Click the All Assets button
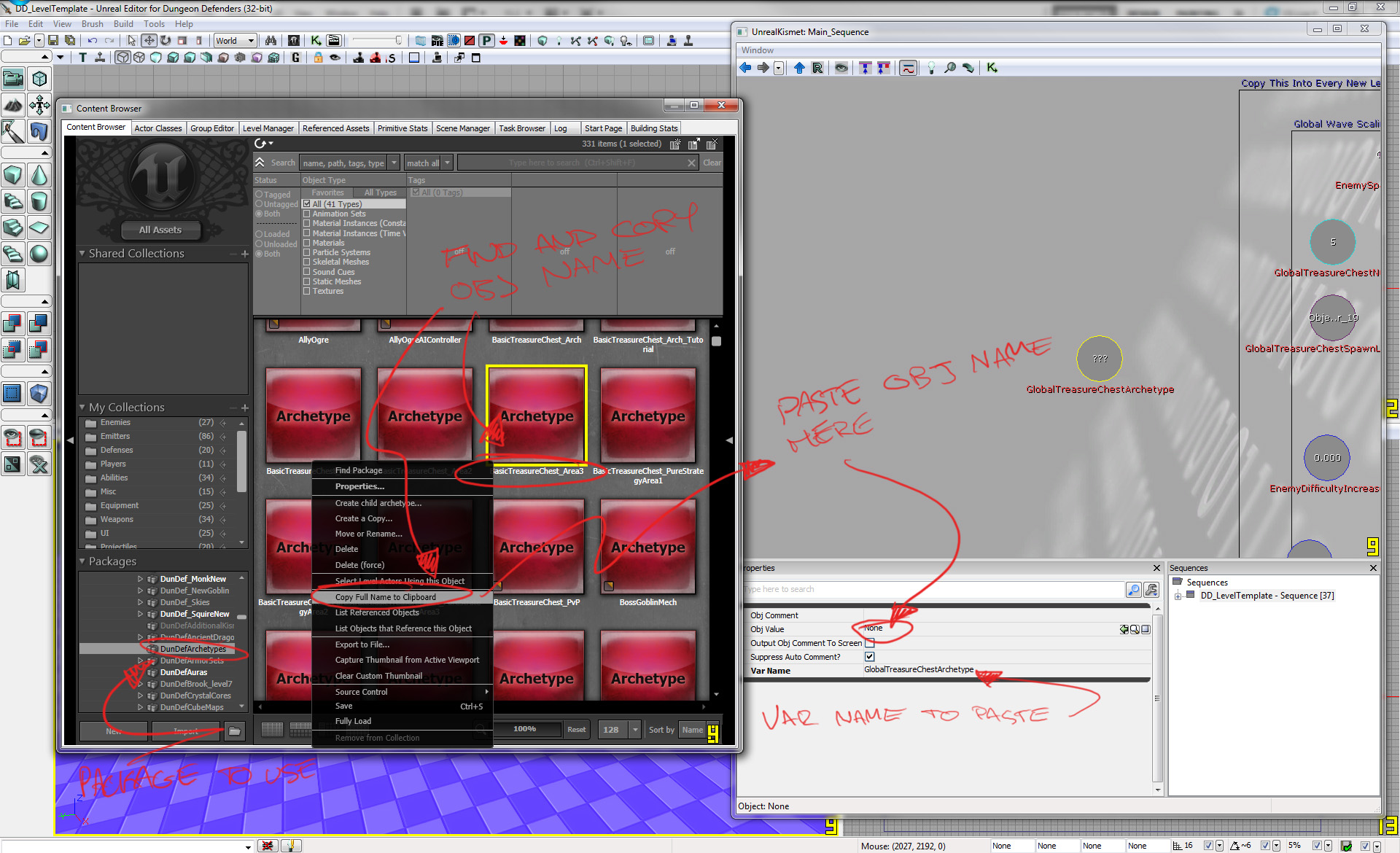 pos(160,230)
